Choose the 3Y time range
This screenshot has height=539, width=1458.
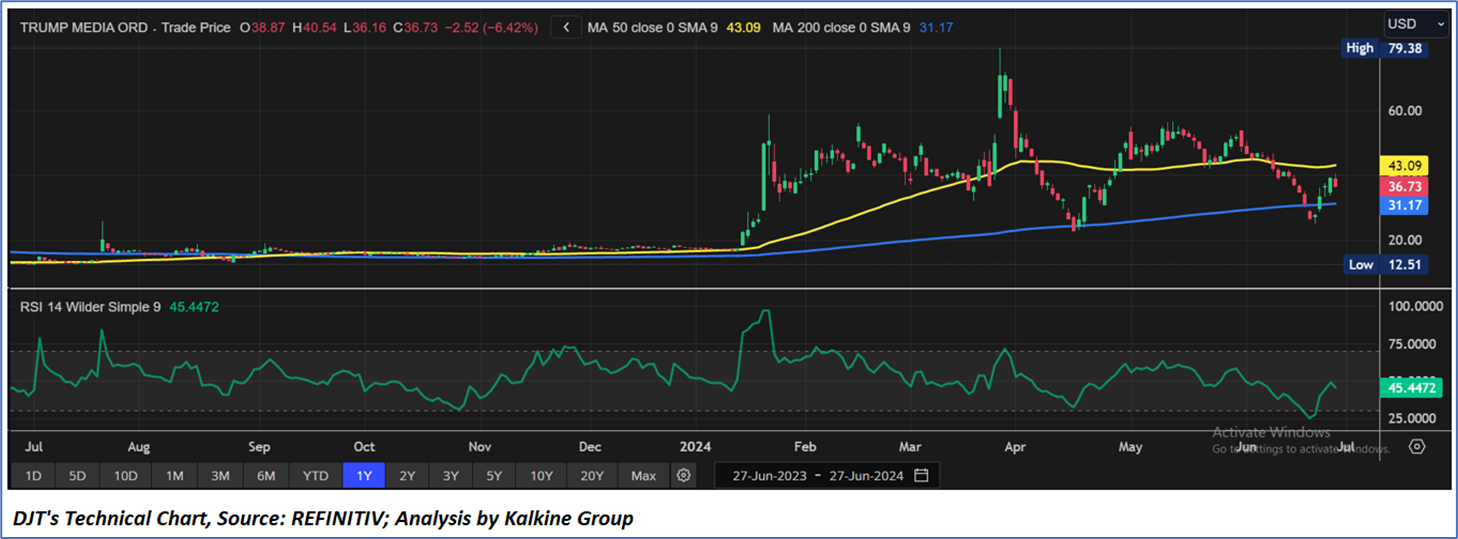[x=451, y=475]
